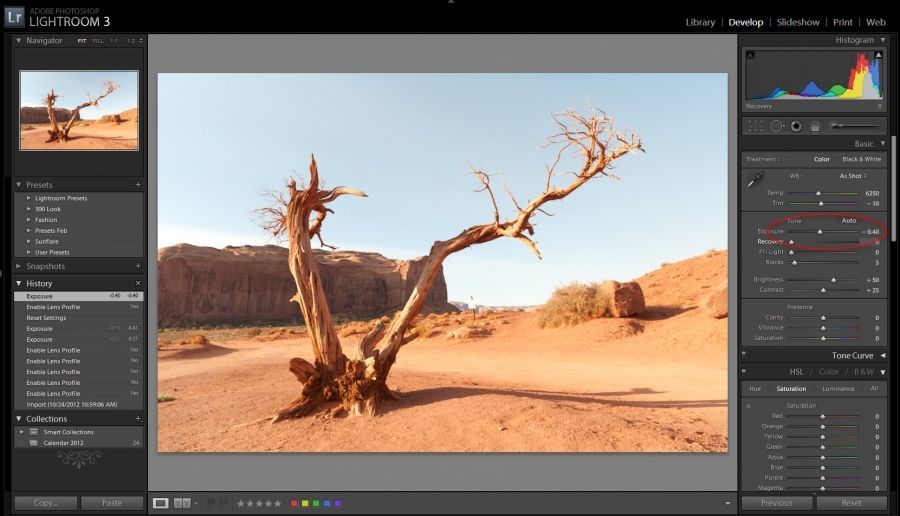The image size is (900, 516).
Task: Activate the Red Eye Correction tool
Action: [796, 126]
